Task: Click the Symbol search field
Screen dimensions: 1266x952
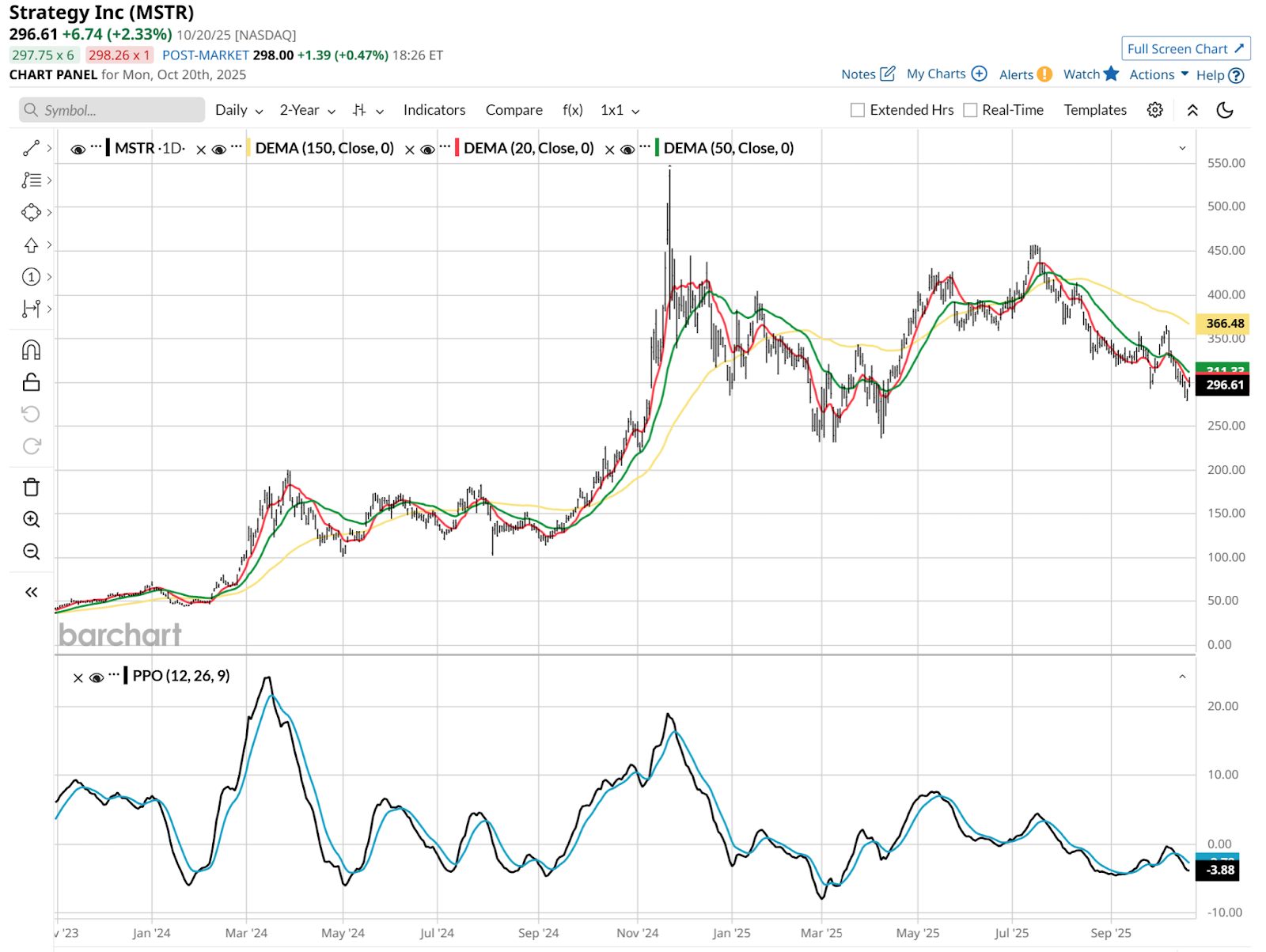Action: (112, 110)
